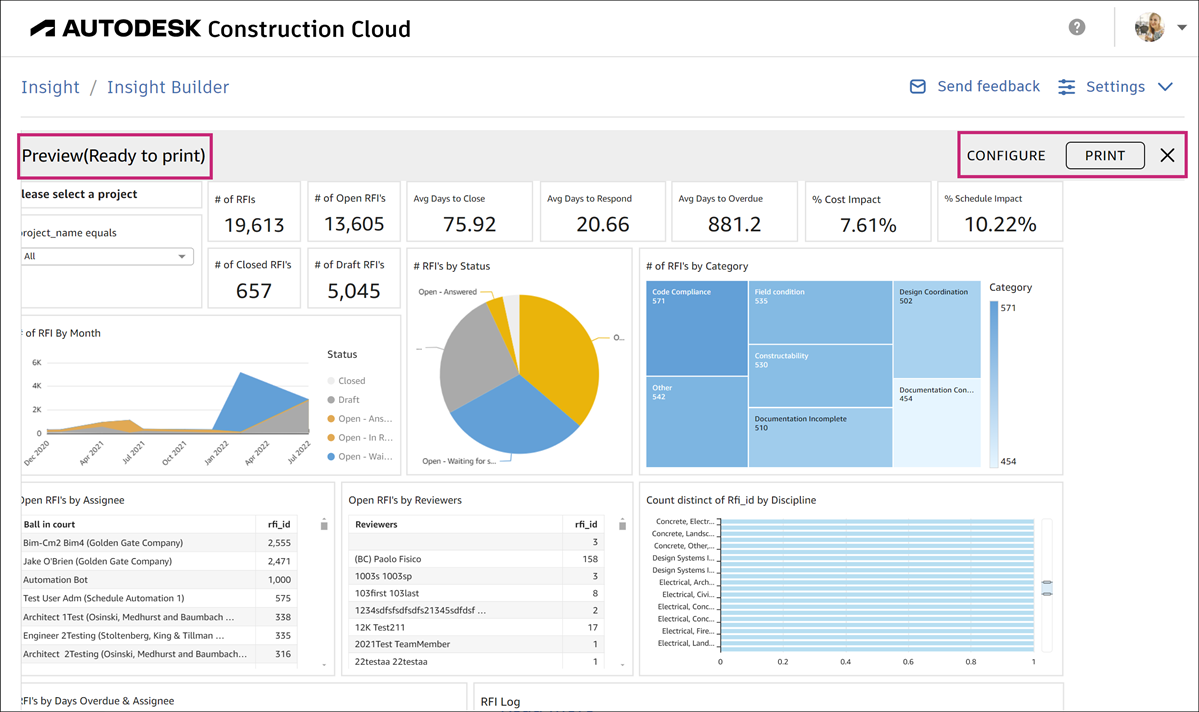Image resolution: width=1199 pixels, height=712 pixels.
Task: Select the % Schedule Impact value 10.22%
Action: 1000,224
